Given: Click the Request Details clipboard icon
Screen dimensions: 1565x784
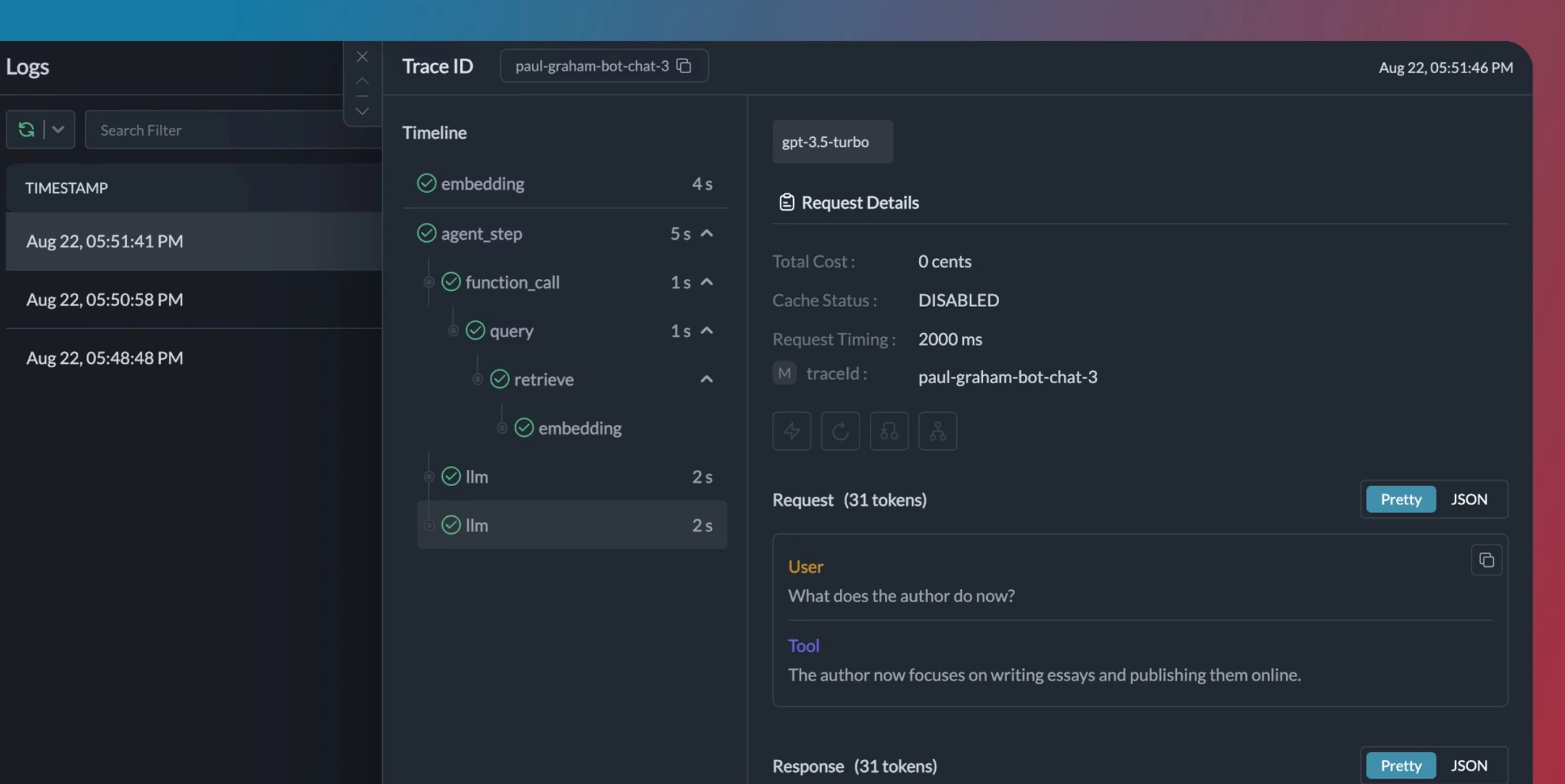Looking at the screenshot, I should point(786,203).
